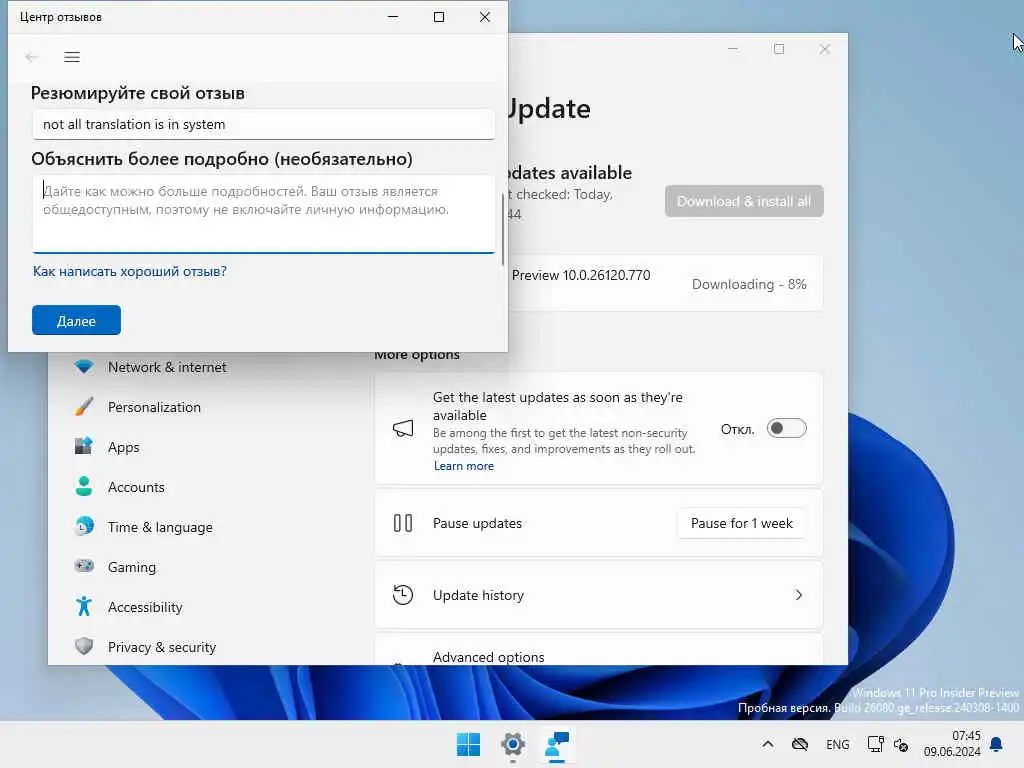1024x768 pixels.
Task: Open the notification bell in the taskbar
Action: pyautogui.click(x=996, y=744)
